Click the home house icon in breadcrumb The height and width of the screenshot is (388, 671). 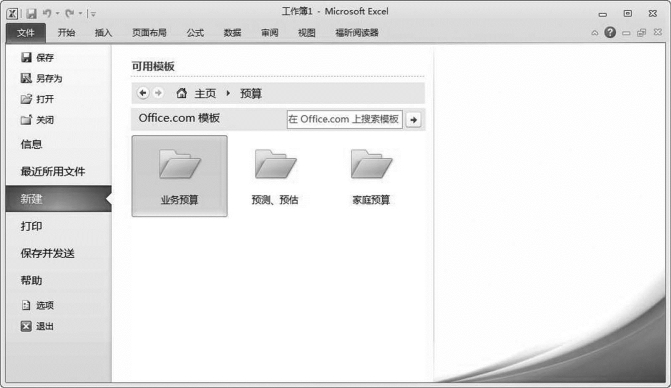coord(181,93)
